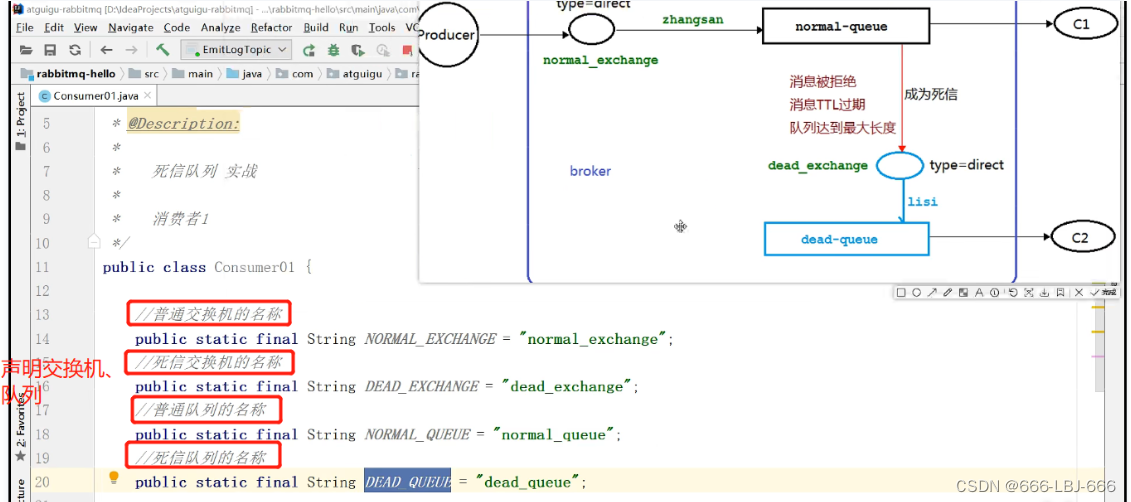Save the screenshot with download icon
Image resolution: width=1131 pixels, height=502 pixels.
coord(1044,292)
